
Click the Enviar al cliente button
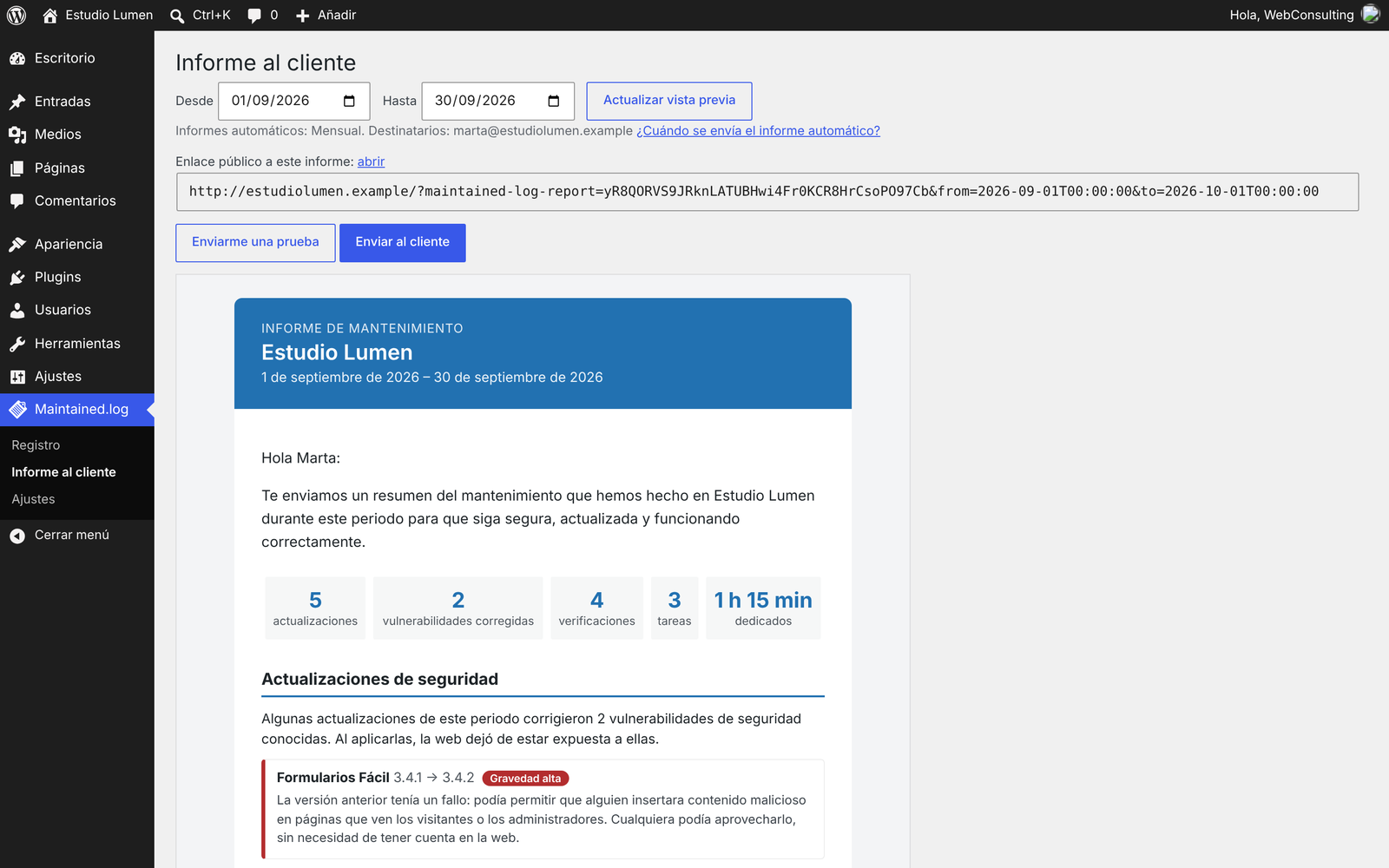tap(403, 242)
